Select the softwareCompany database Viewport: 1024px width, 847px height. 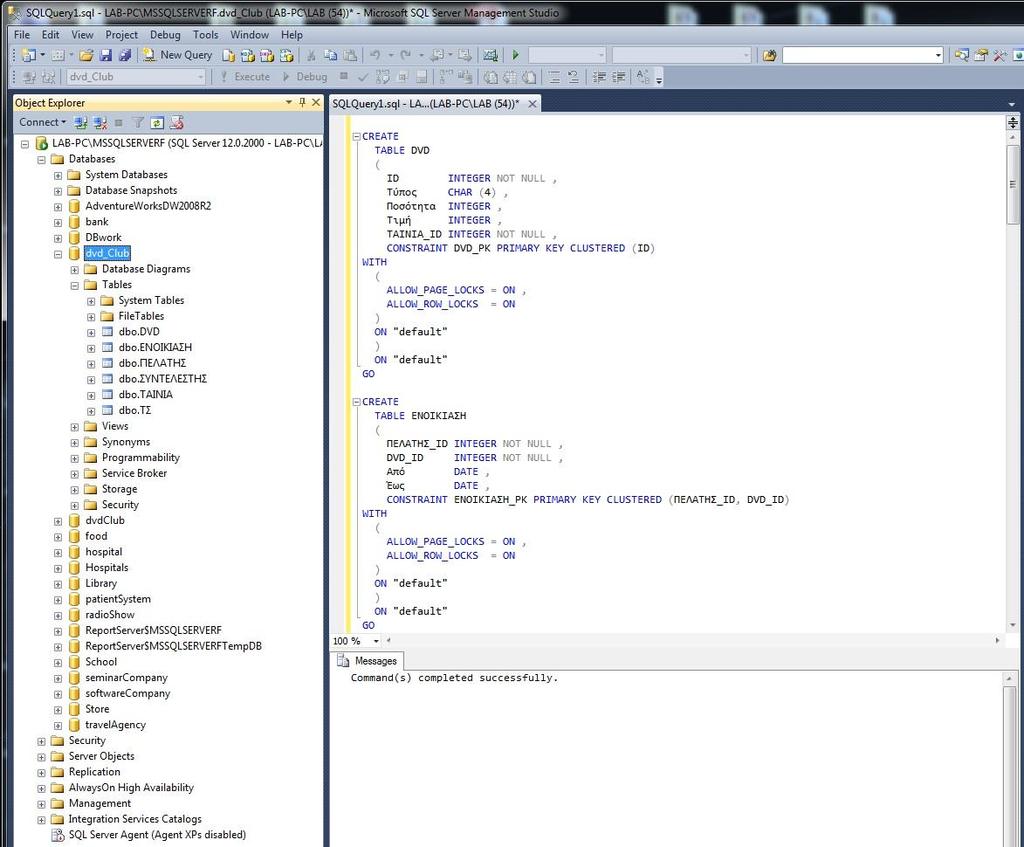(127, 694)
